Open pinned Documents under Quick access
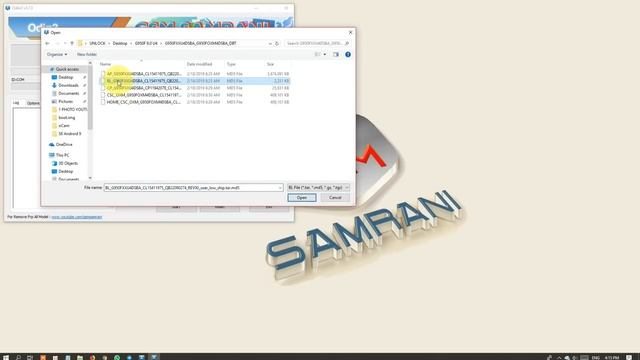640x360 pixels. [x=69, y=93]
